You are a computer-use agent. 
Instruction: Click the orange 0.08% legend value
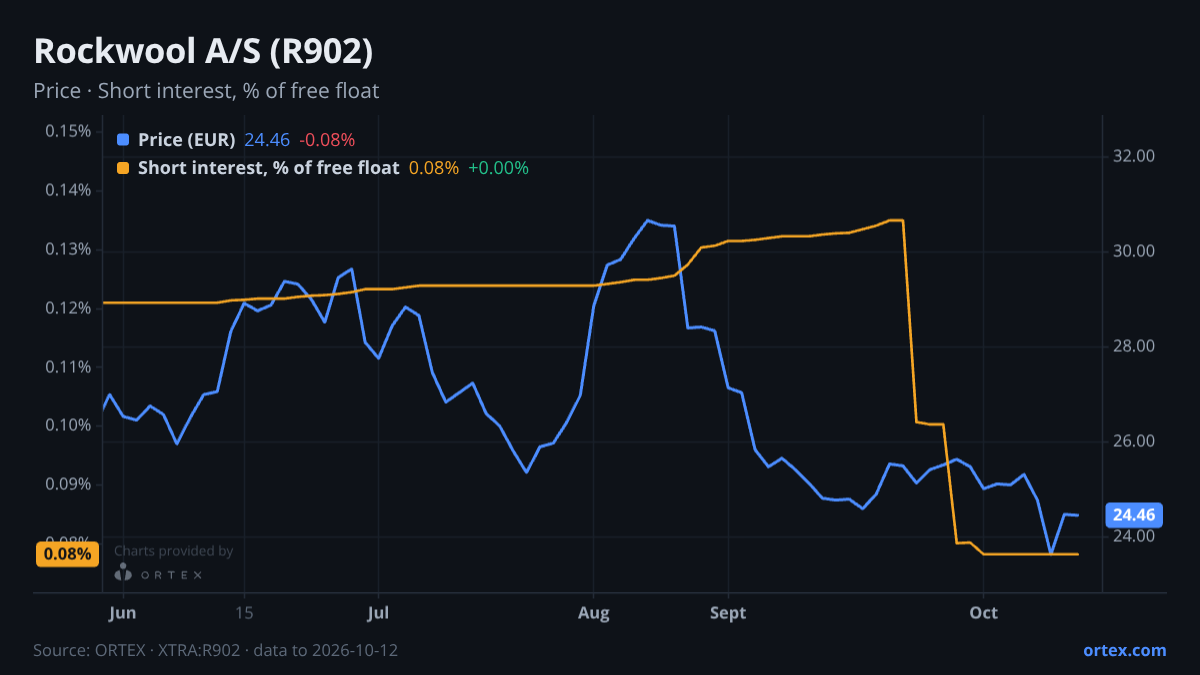click(x=434, y=168)
